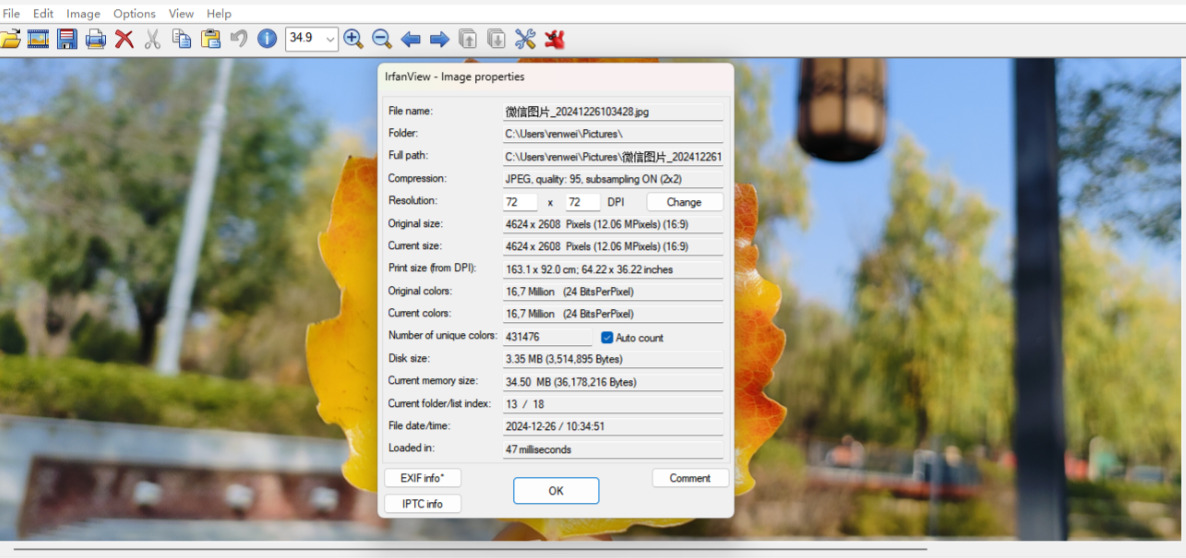Save image with the floppy disk icon
1186x558 pixels.
pyautogui.click(x=67, y=39)
